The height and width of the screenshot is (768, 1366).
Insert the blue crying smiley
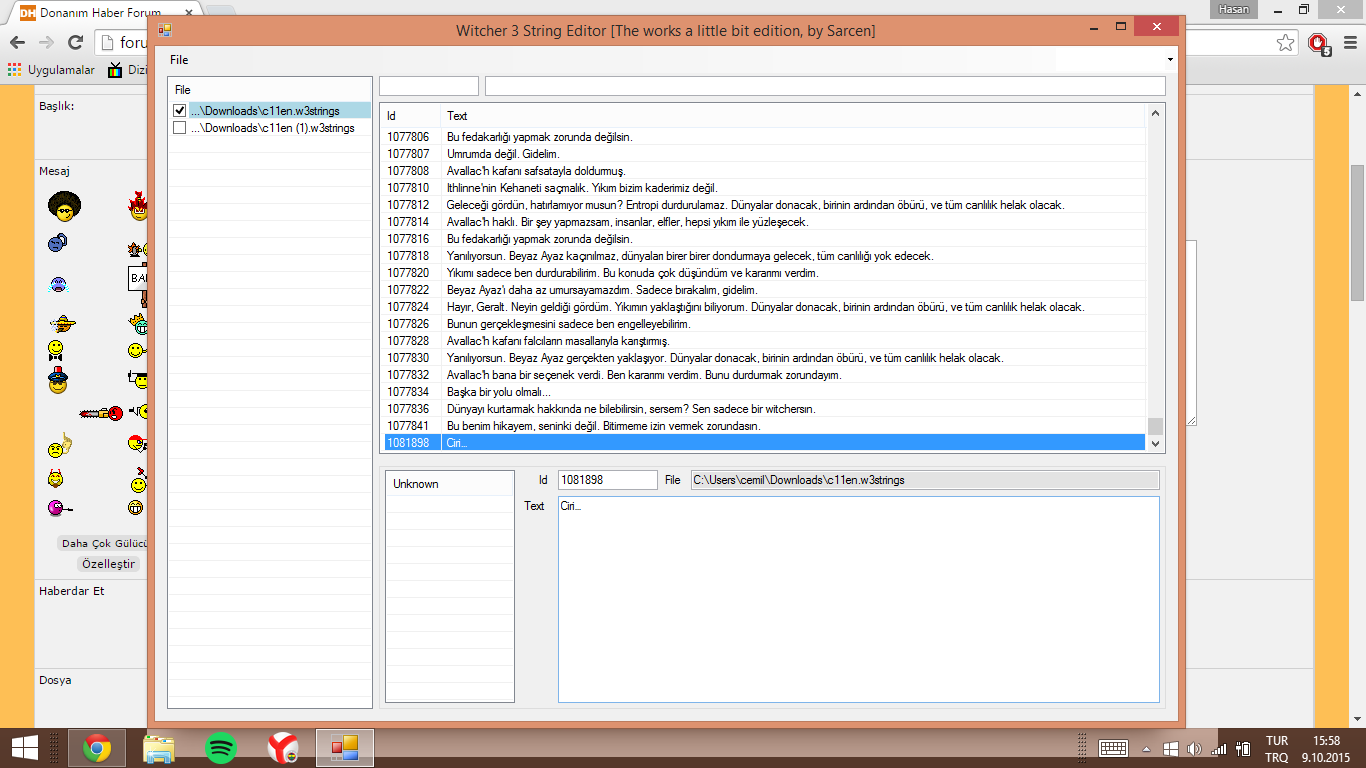tap(58, 284)
